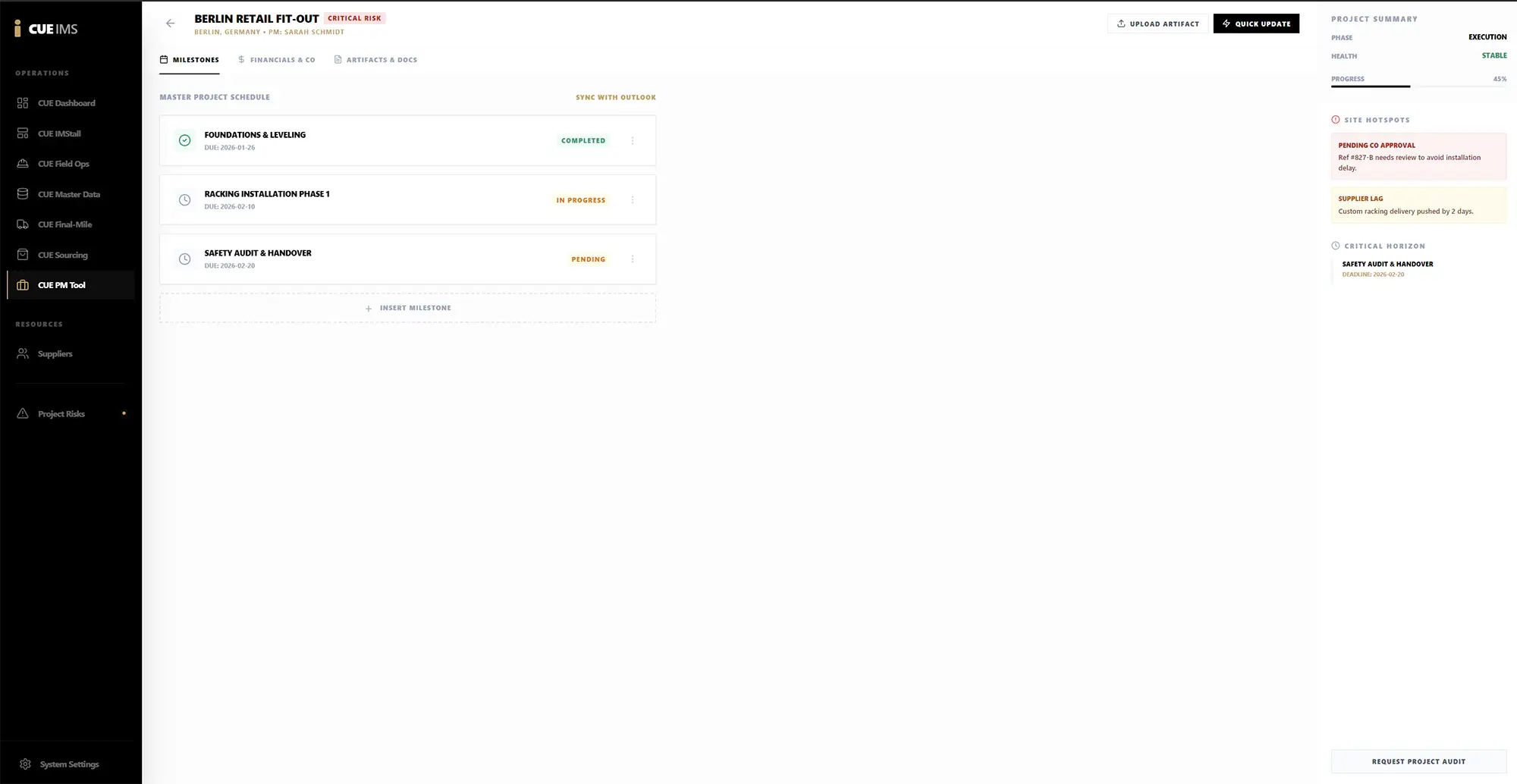Screen dimensions: 1517x784
Task: Click the back arrow beside project title
Action: [x=170, y=24]
